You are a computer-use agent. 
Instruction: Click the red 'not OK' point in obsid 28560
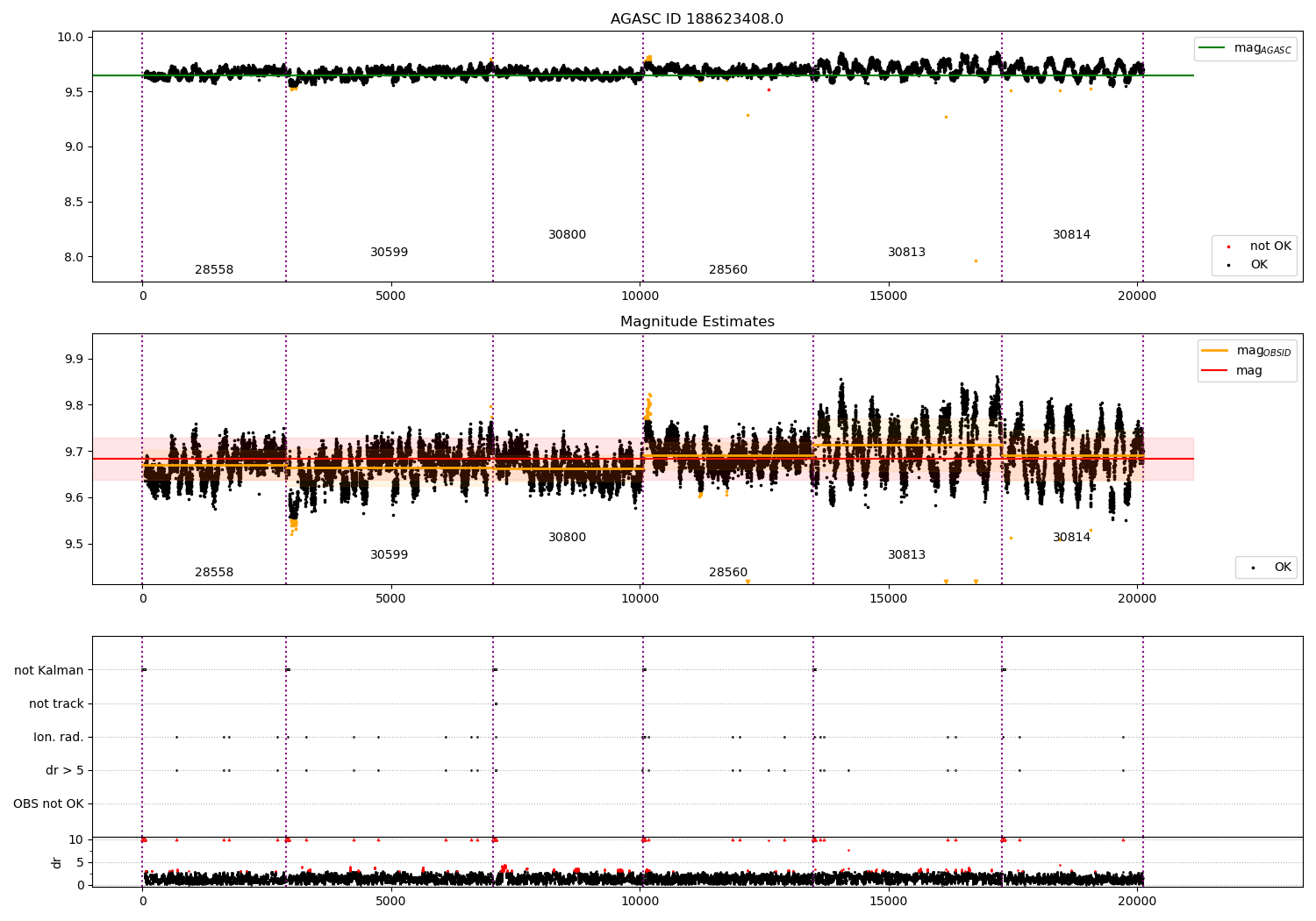click(x=769, y=89)
